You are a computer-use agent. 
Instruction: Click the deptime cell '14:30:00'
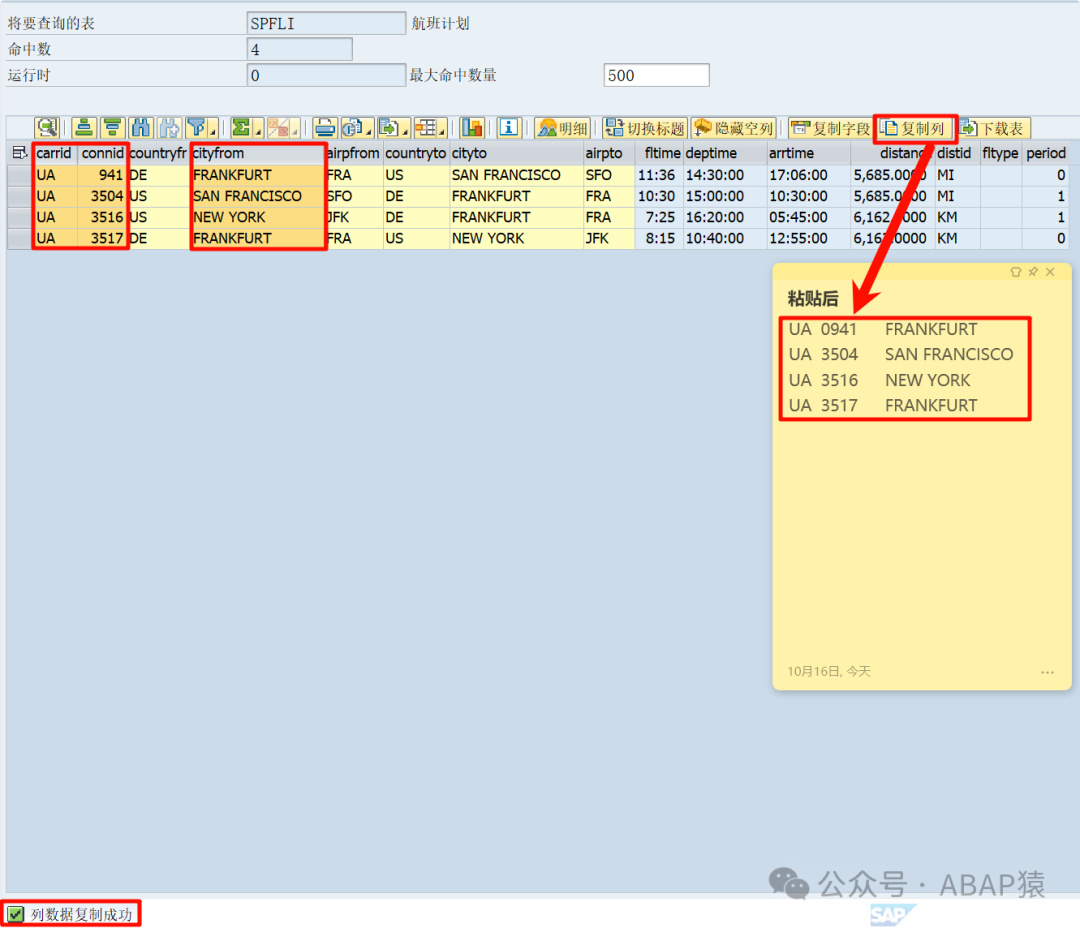[x=725, y=175]
